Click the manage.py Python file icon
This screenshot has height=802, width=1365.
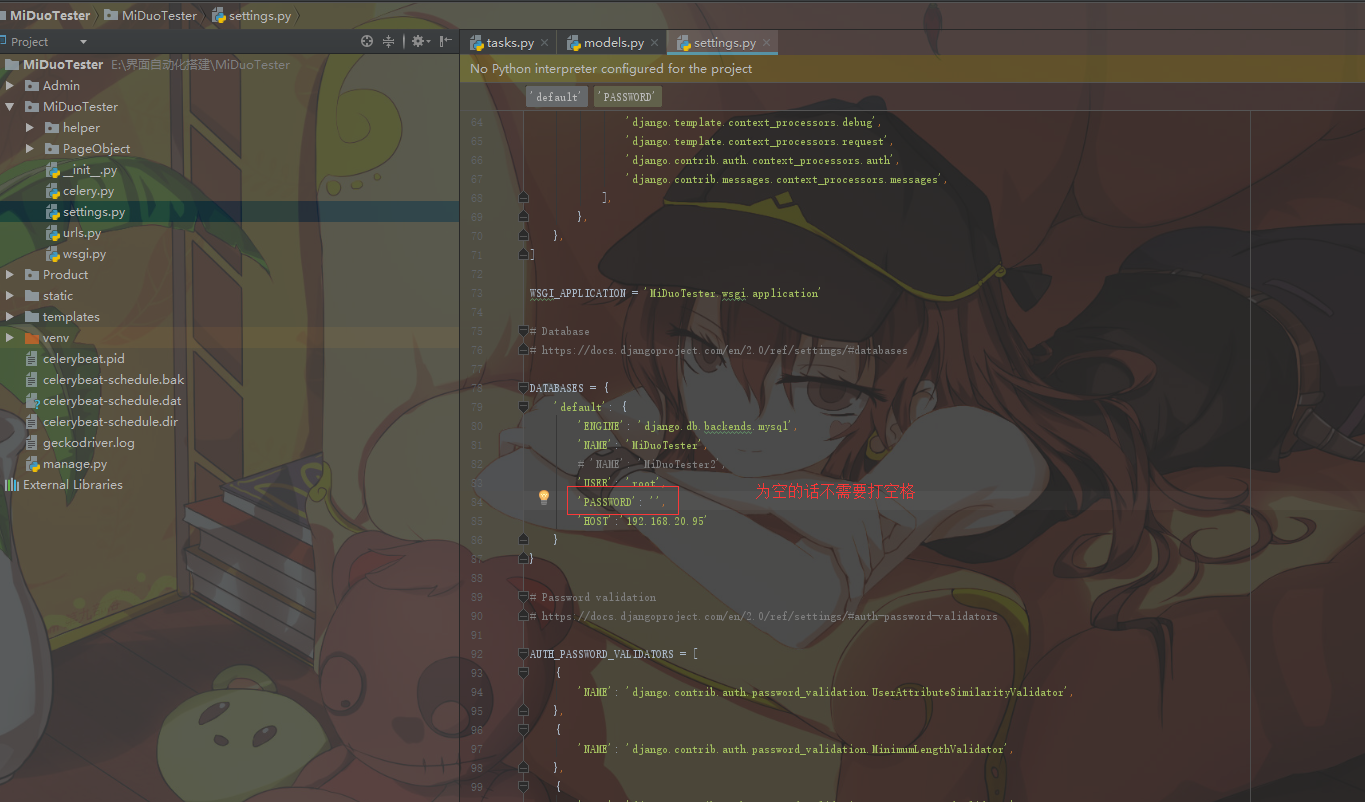pyautogui.click(x=32, y=464)
